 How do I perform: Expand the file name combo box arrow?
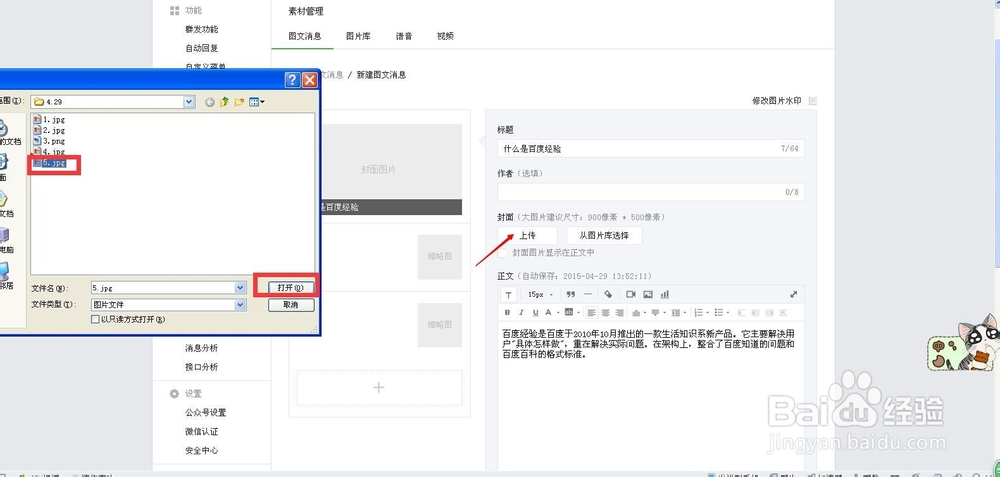click(x=240, y=288)
